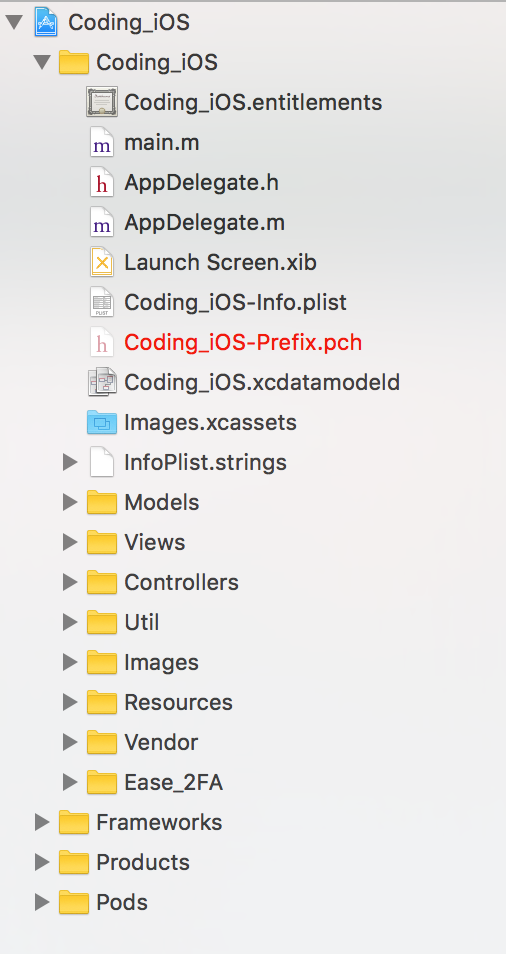This screenshot has height=954, width=506.
Task: Collapse the top-level Coding_iOS project
Action: pos(14,23)
